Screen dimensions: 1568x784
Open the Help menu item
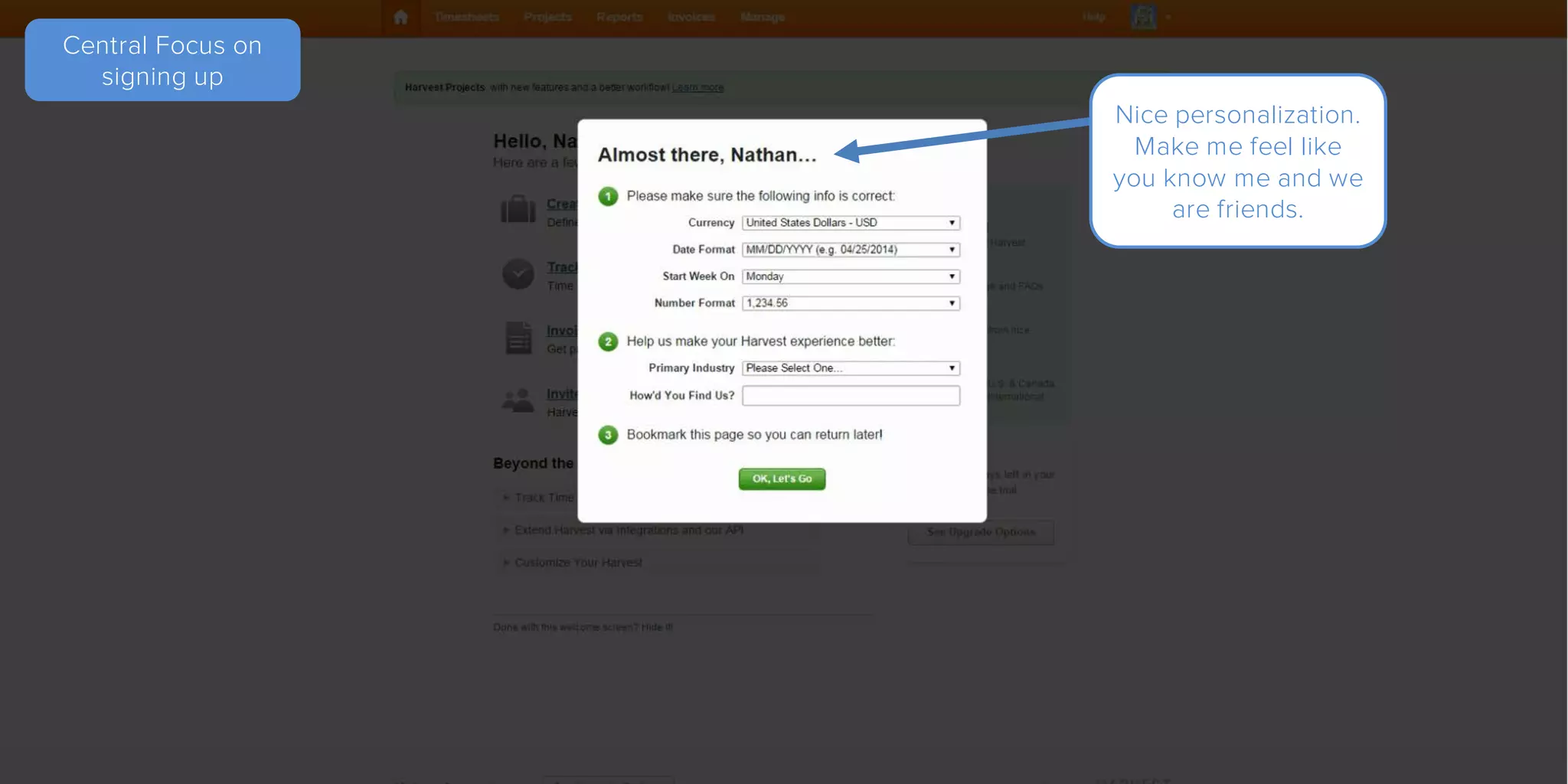pos(1094,17)
